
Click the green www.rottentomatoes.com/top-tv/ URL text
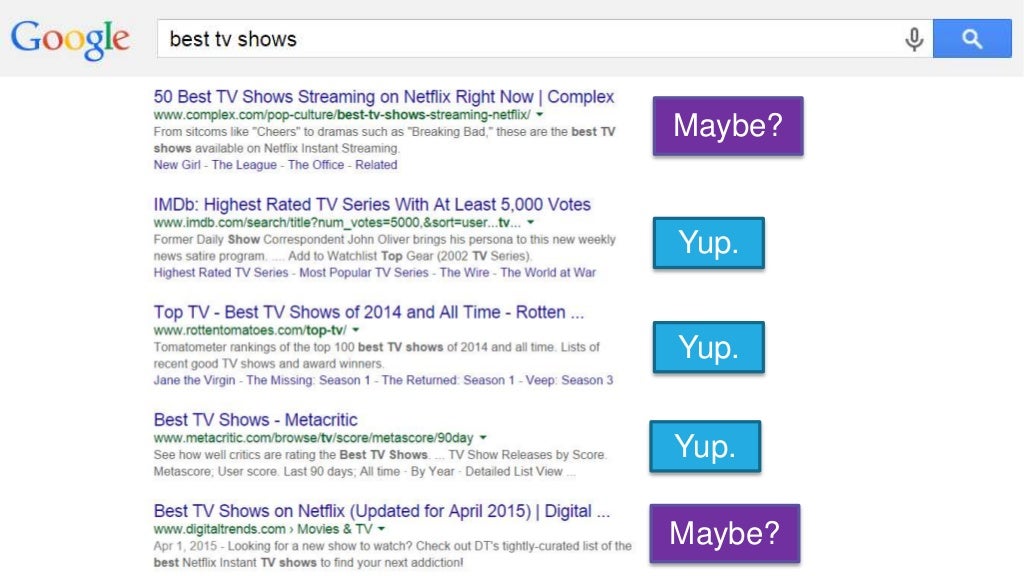[x=250, y=330]
